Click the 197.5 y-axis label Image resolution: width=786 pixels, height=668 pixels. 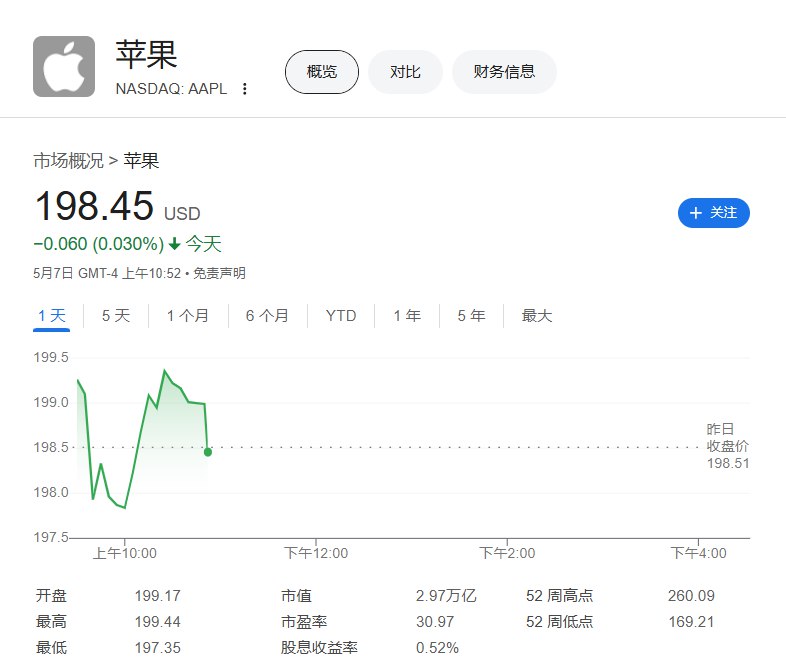coord(51,537)
